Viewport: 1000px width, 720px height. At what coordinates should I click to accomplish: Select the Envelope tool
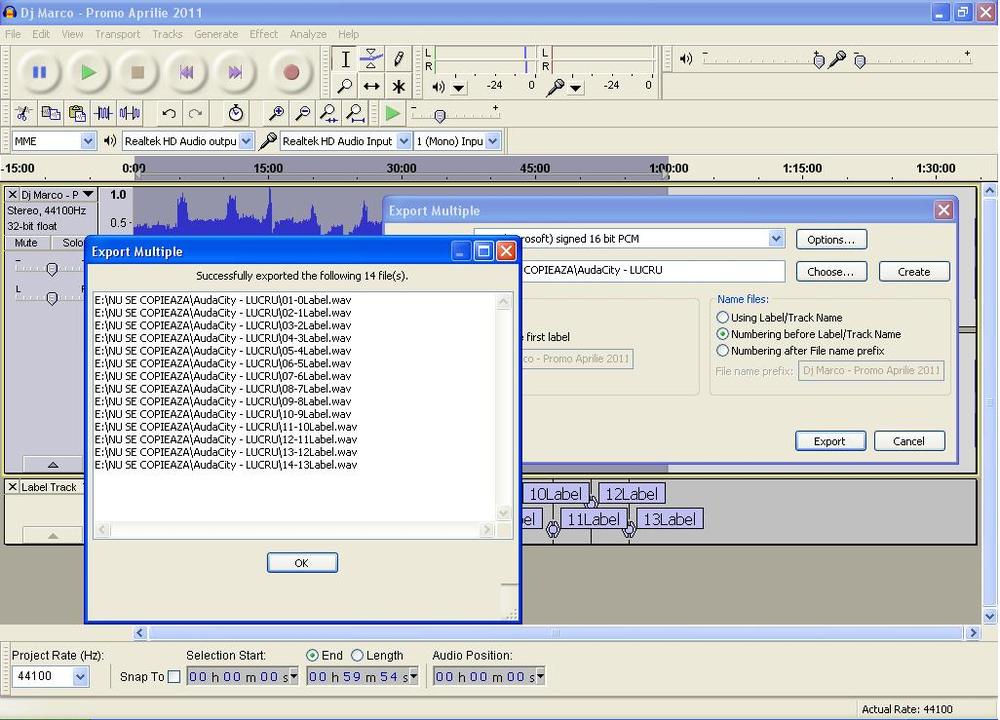pyautogui.click(x=371, y=59)
